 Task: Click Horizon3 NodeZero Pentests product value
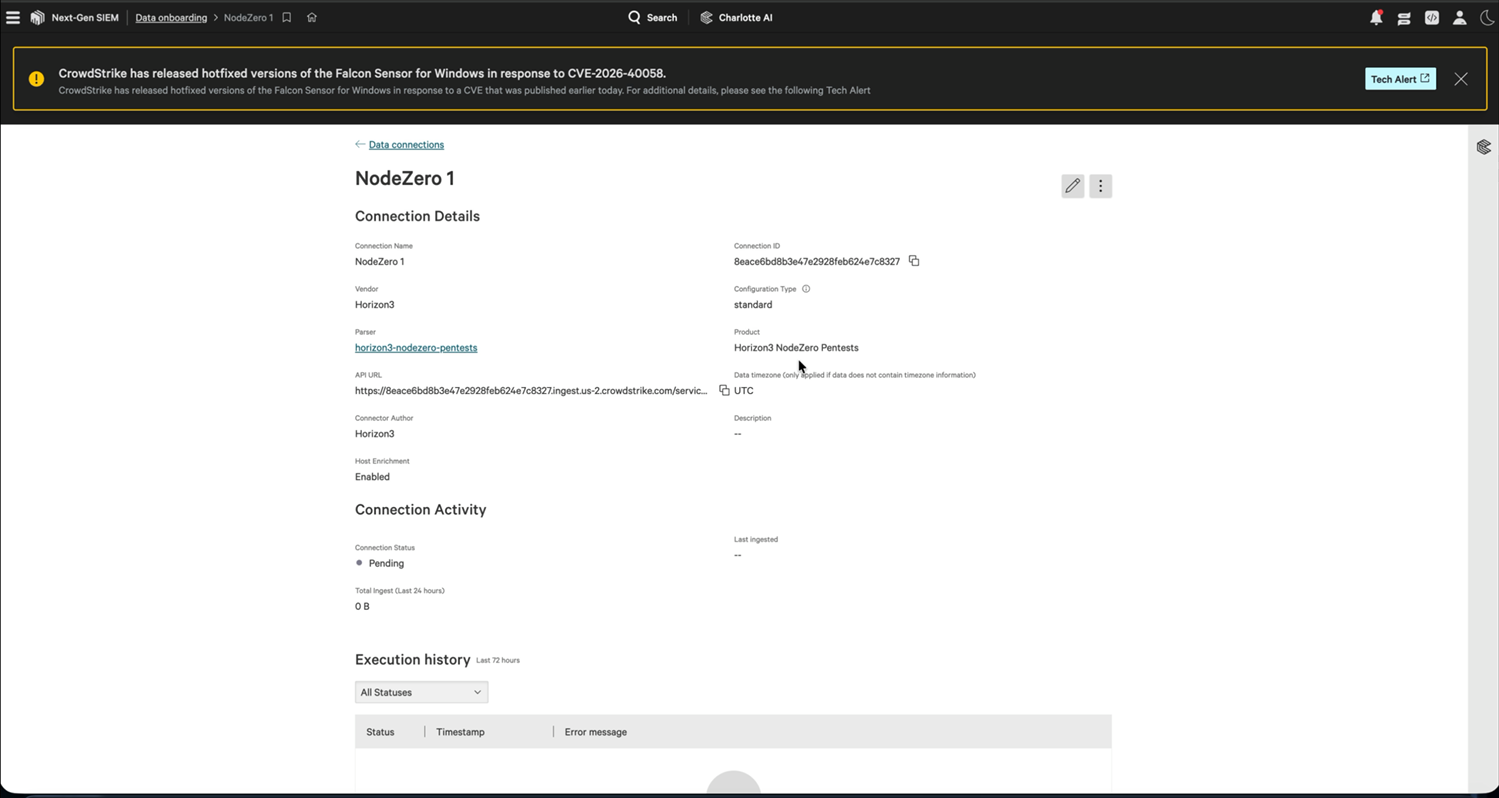(x=796, y=348)
